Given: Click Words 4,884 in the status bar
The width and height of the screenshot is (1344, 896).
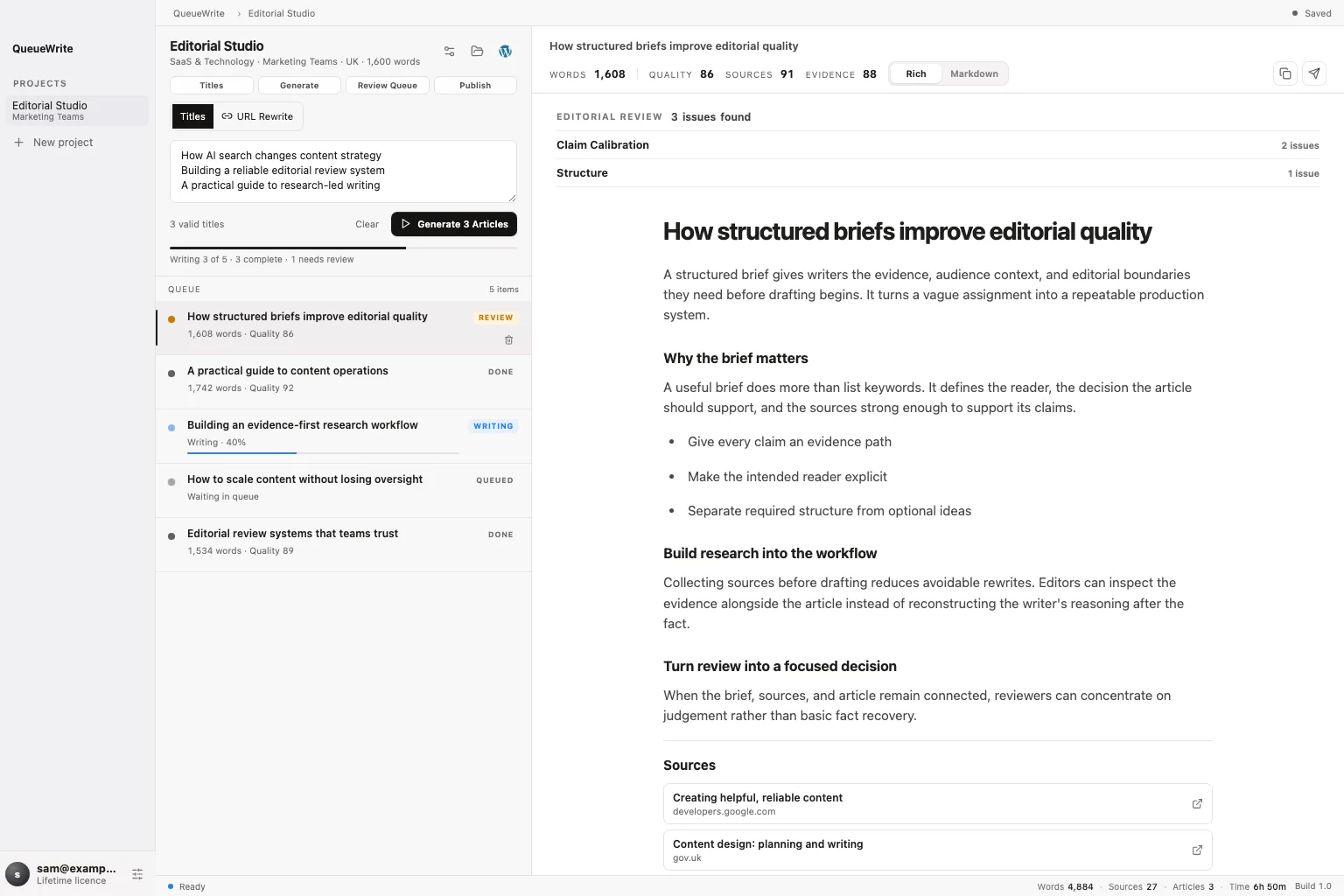Looking at the screenshot, I should point(1065,886).
